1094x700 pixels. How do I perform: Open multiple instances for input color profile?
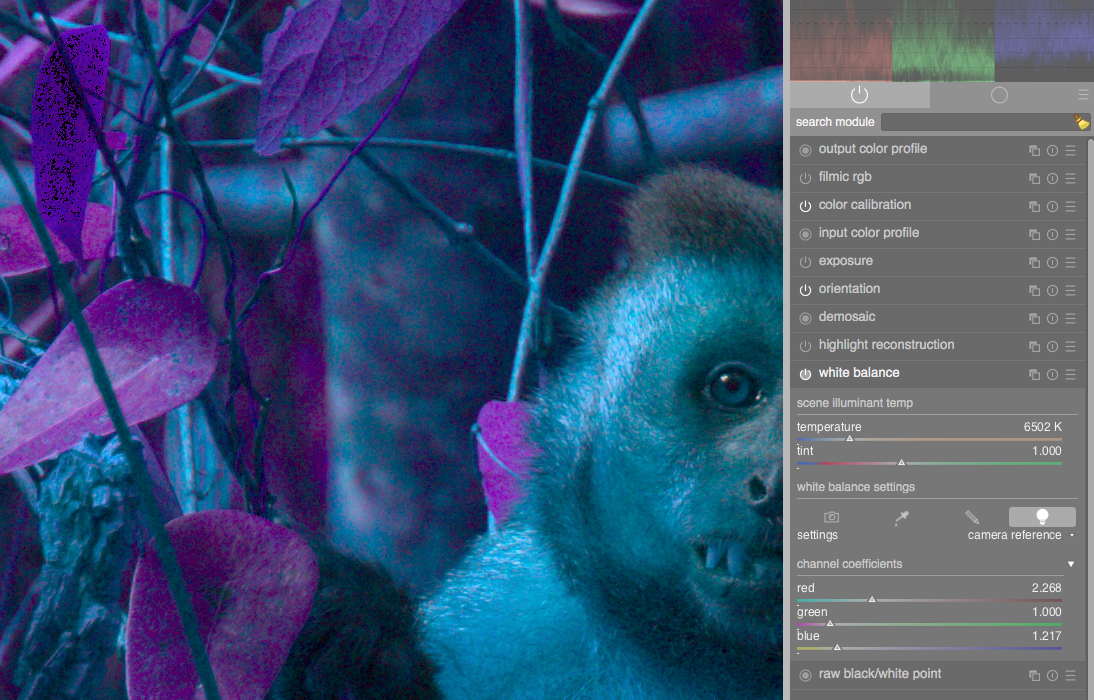coord(1034,234)
